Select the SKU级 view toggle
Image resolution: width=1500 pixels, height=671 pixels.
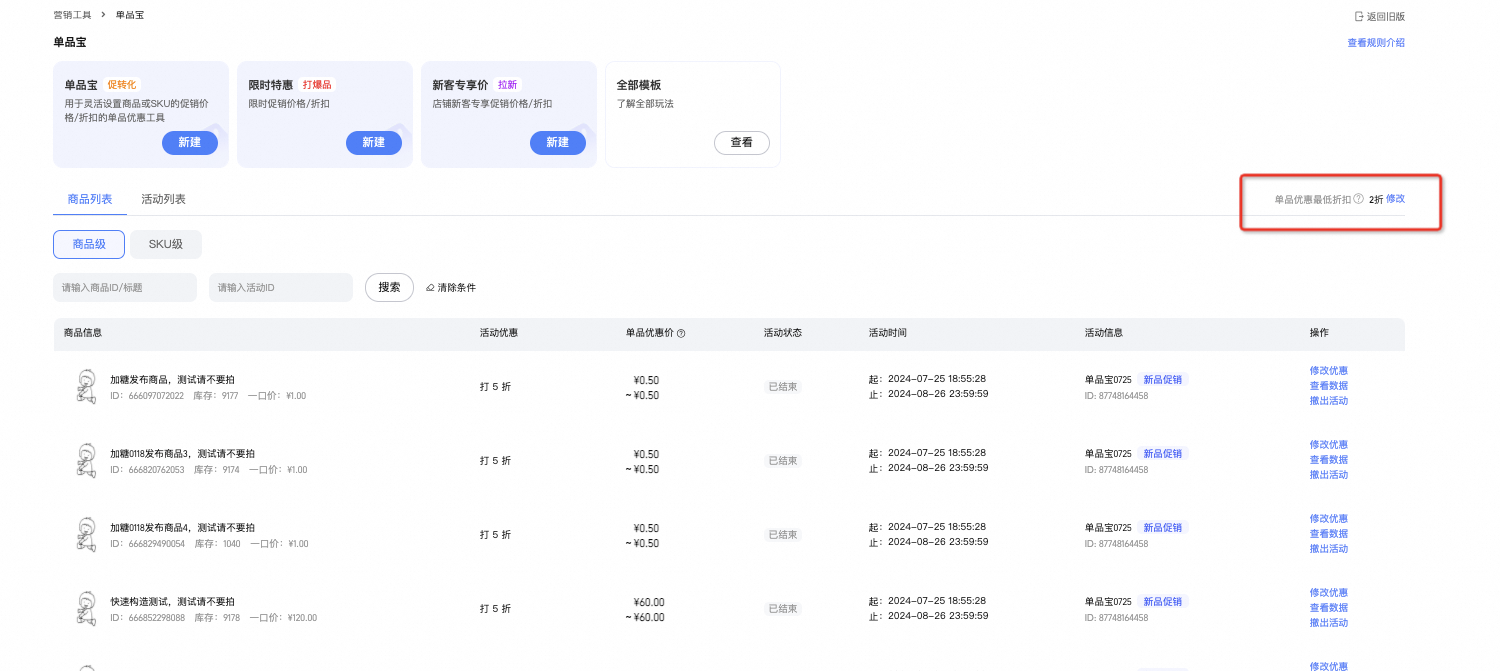pyautogui.click(x=166, y=244)
